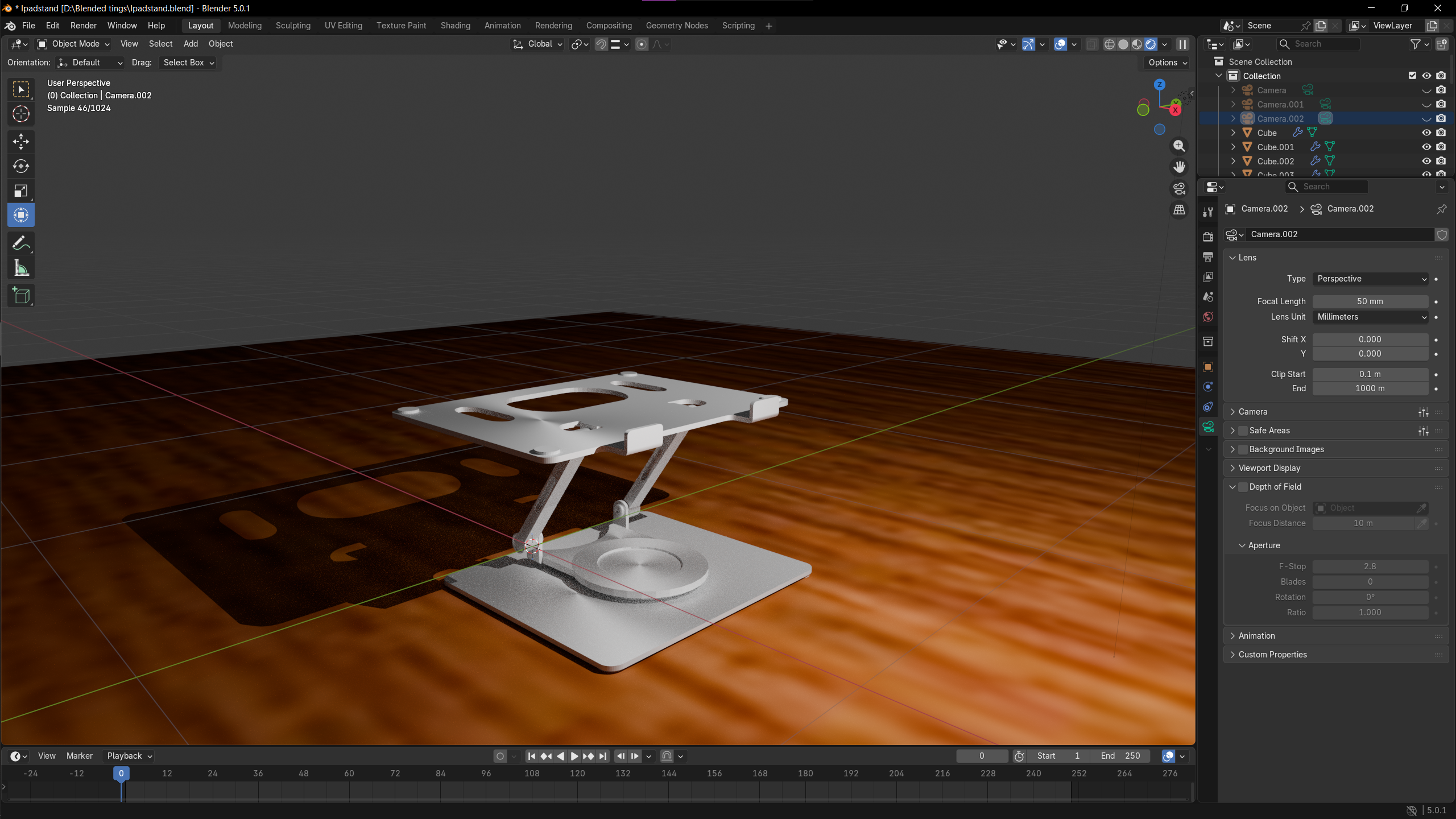Select the Add Cube tool
The width and height of the screenshot is (1456, 819).
21,296
